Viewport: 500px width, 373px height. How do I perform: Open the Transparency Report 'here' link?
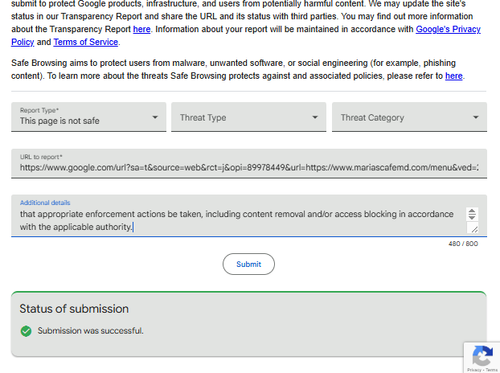pos(142,29)
